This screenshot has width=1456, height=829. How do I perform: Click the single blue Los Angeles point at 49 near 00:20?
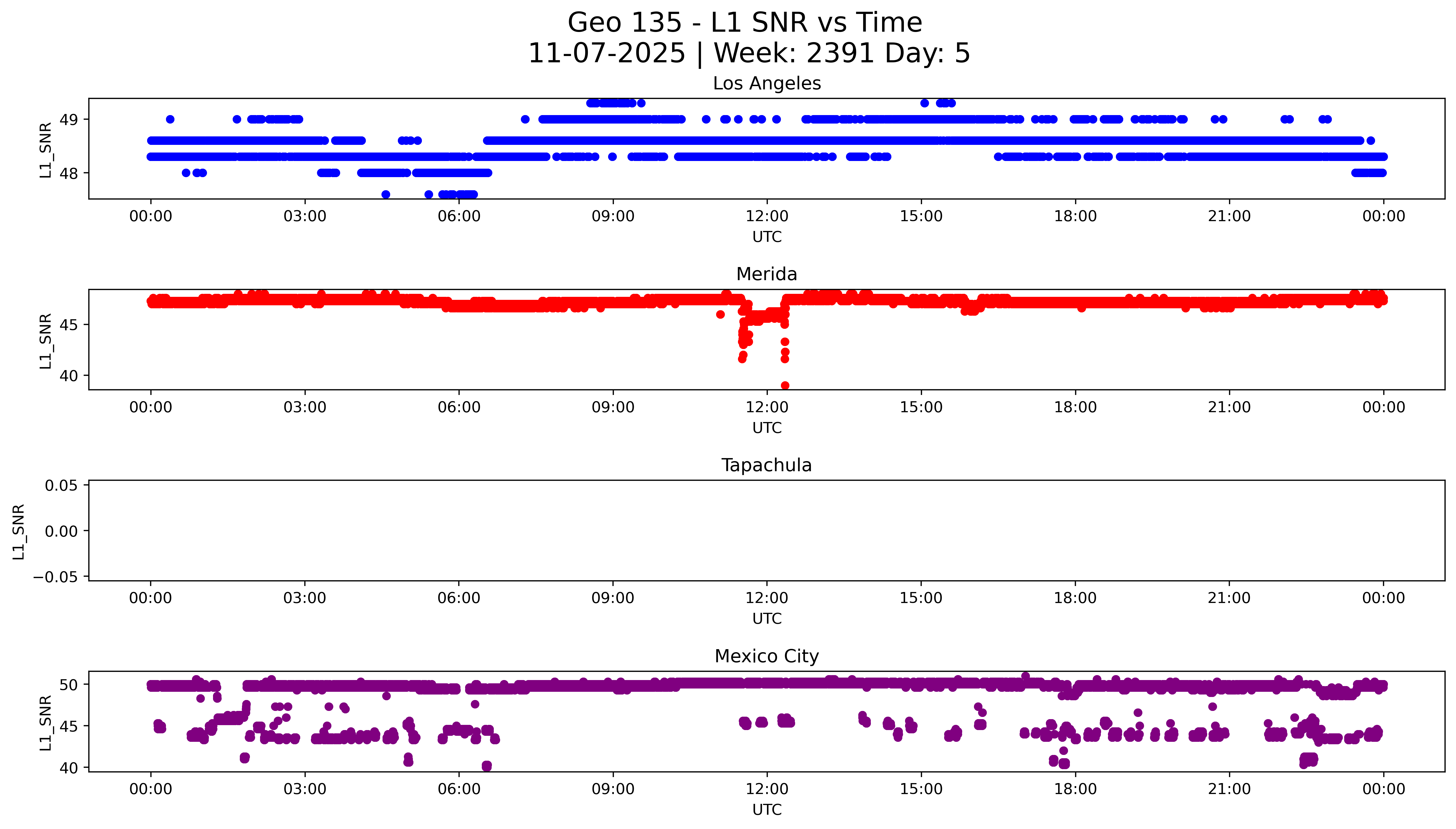170,119
